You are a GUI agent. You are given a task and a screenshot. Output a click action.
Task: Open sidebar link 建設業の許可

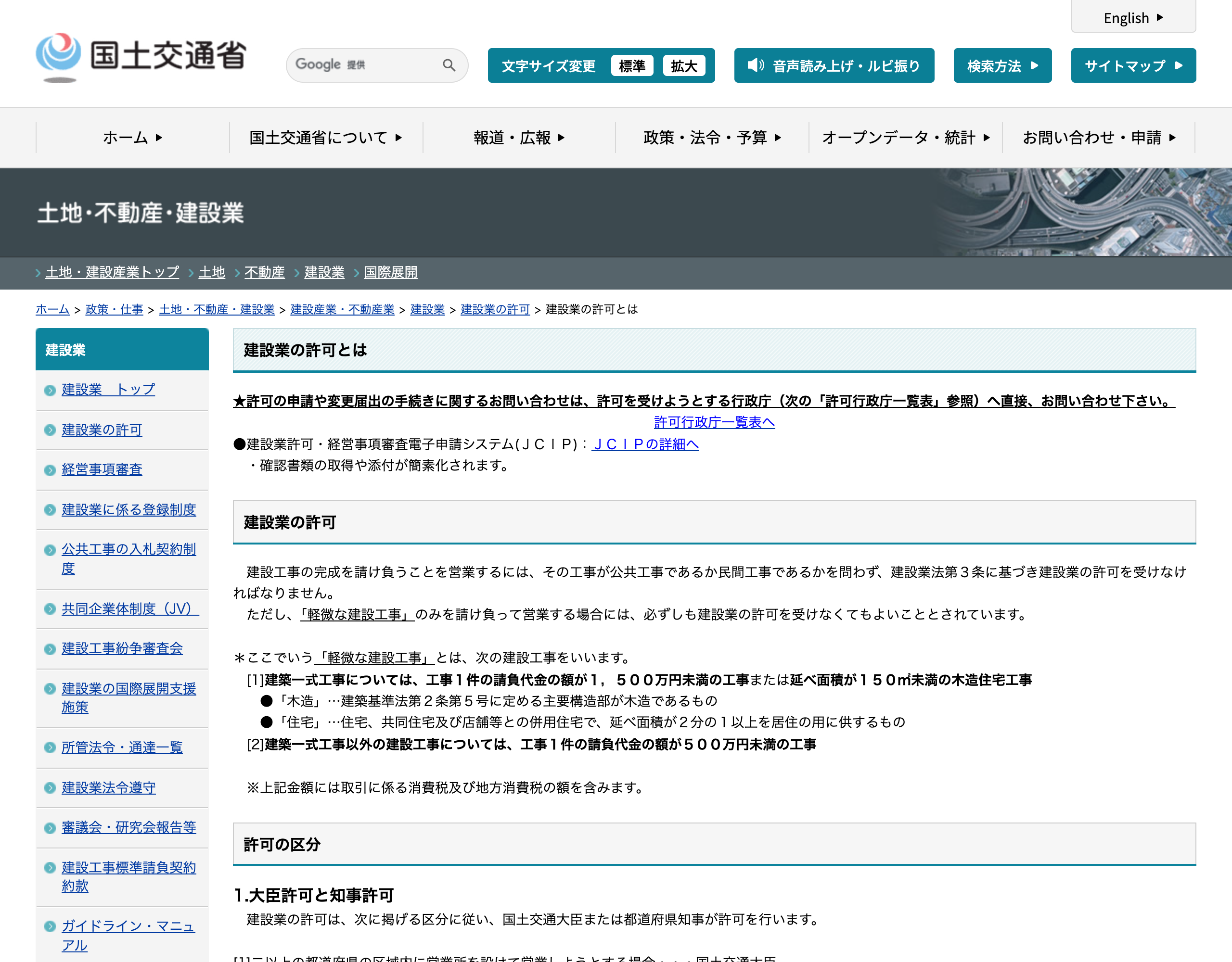click(102, 430)
